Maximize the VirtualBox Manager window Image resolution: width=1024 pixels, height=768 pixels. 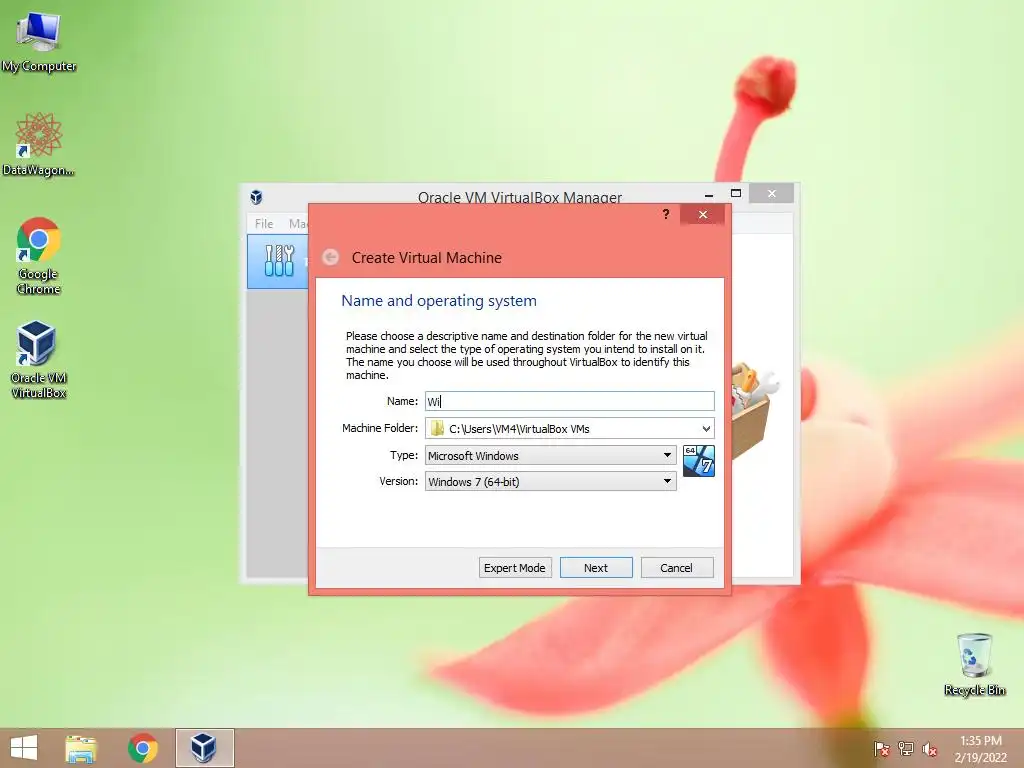click(x=736, y=193)
